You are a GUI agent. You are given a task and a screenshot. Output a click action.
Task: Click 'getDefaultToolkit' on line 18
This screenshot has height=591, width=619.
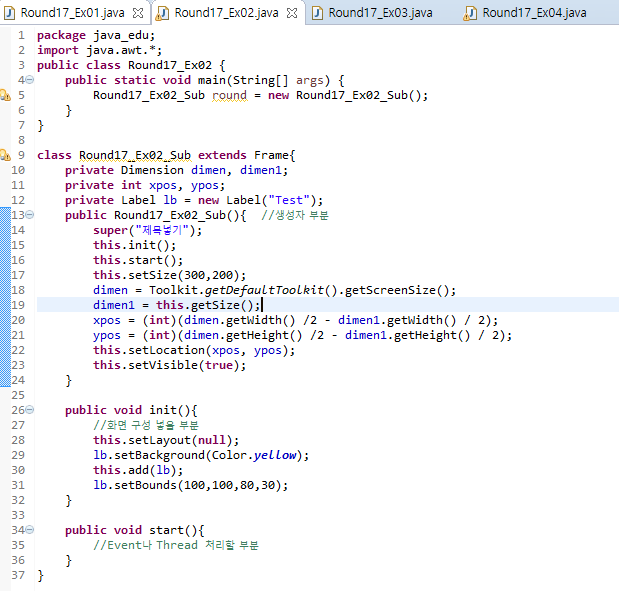[264, 291]
